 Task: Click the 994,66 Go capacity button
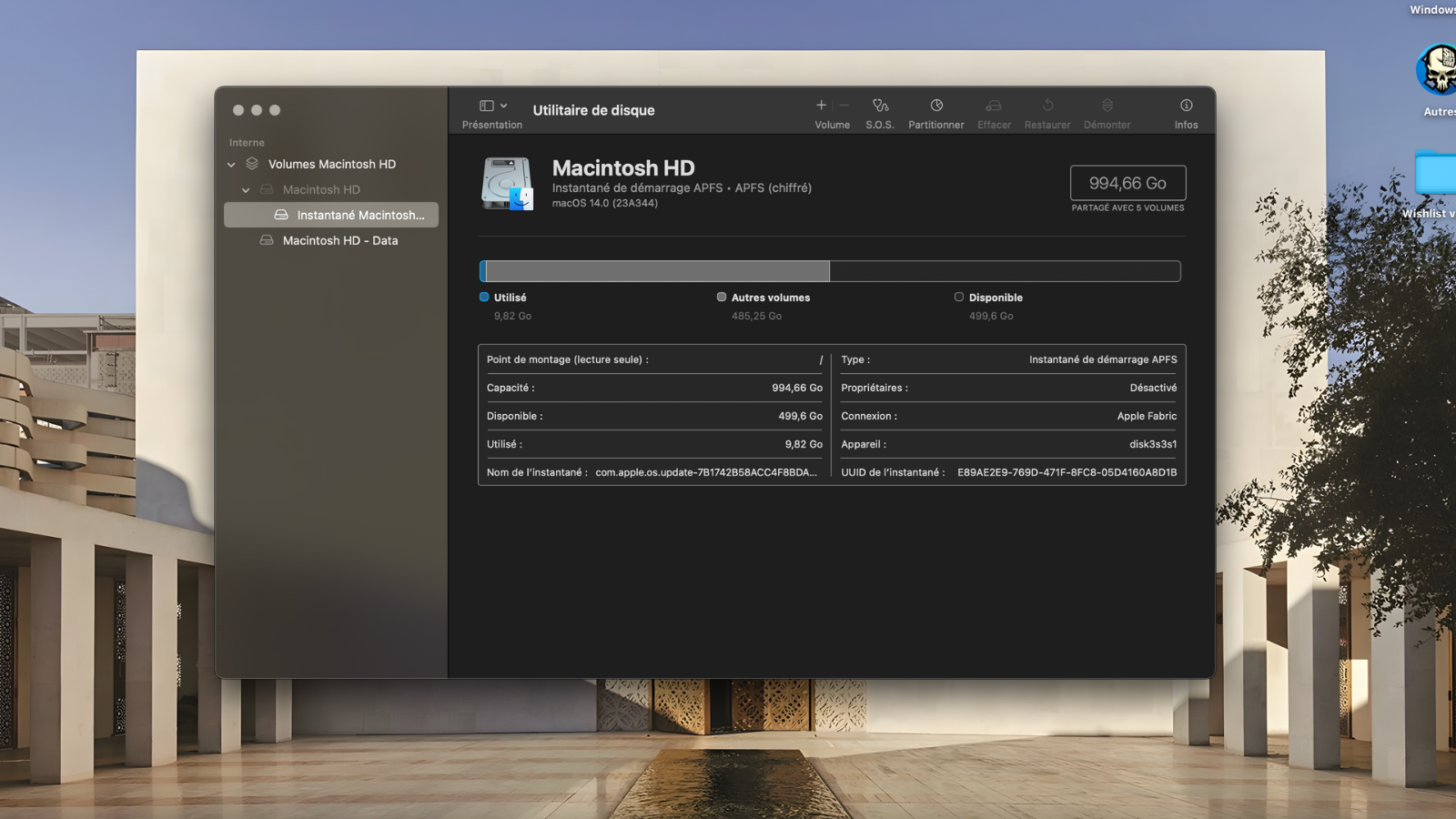click(1127, 182)
